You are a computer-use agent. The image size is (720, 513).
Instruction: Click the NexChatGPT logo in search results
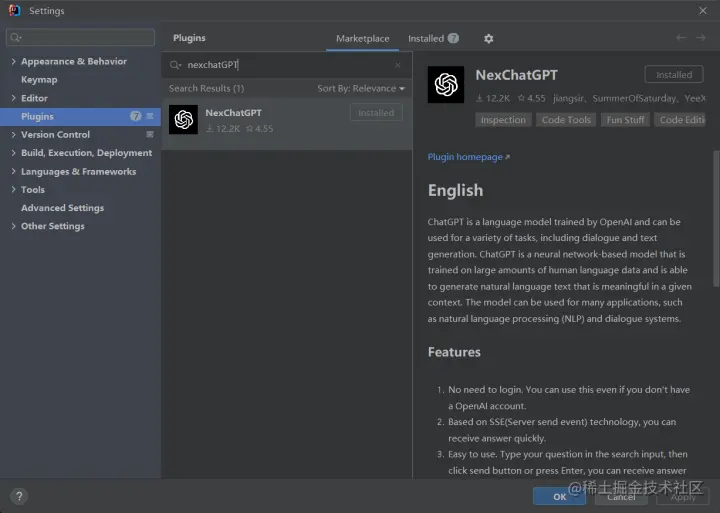[x=183, y=119]
